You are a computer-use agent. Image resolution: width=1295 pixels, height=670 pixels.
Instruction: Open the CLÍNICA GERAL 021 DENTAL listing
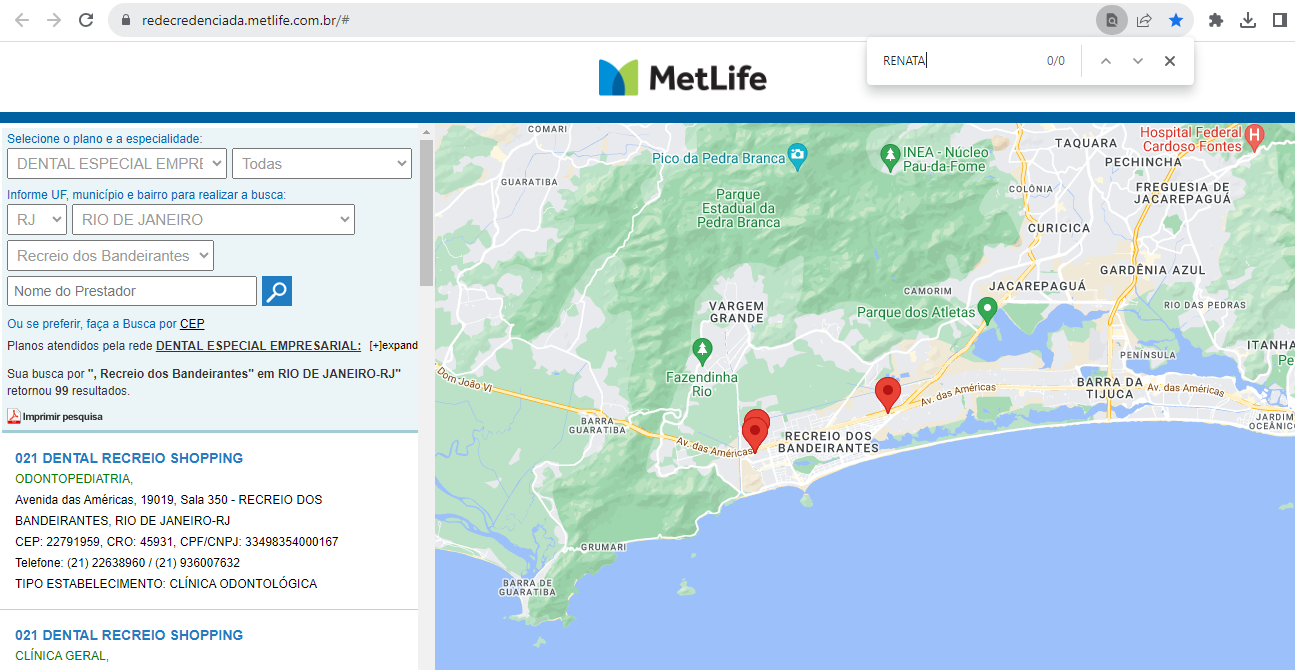(x=129, y=635)
